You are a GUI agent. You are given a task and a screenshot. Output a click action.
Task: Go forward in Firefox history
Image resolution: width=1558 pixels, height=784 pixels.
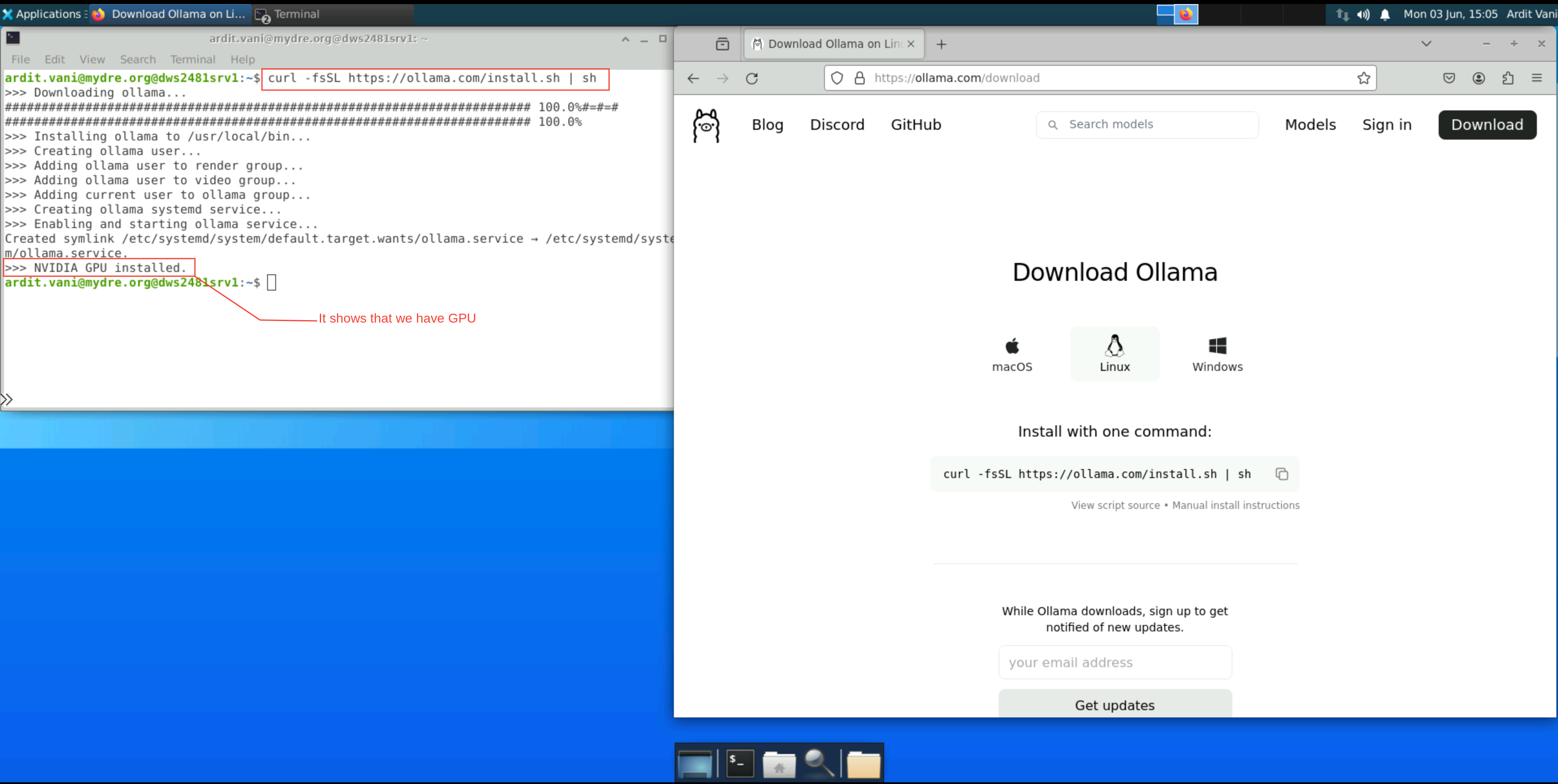[x=722, y=78]
